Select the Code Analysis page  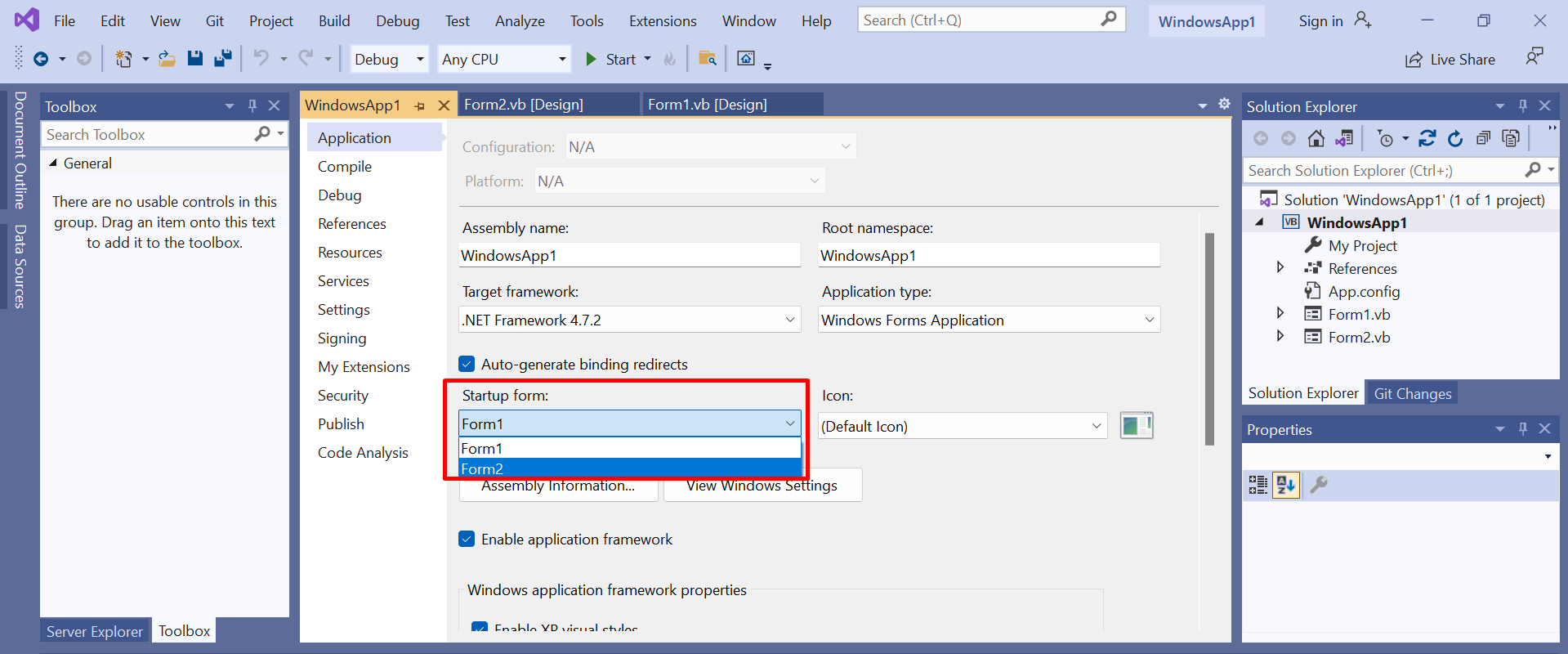tap(363, 453)
